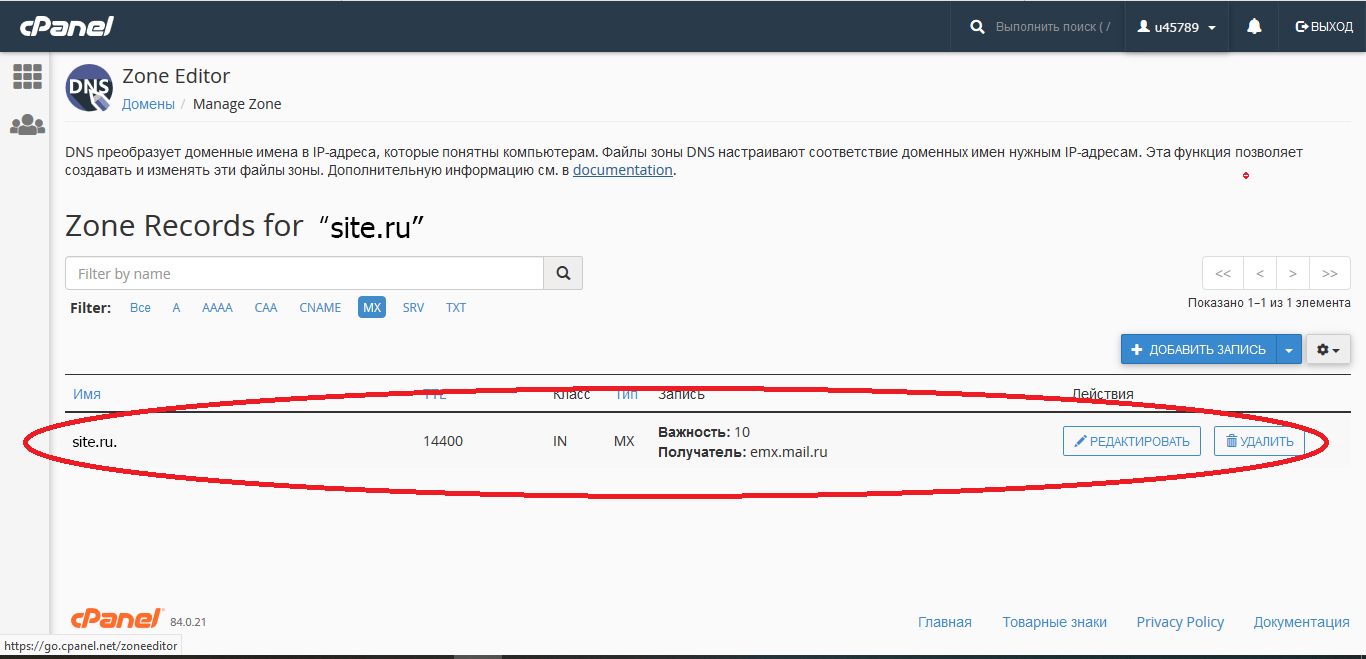Open Документация footer link

(x=1302, y=622)
